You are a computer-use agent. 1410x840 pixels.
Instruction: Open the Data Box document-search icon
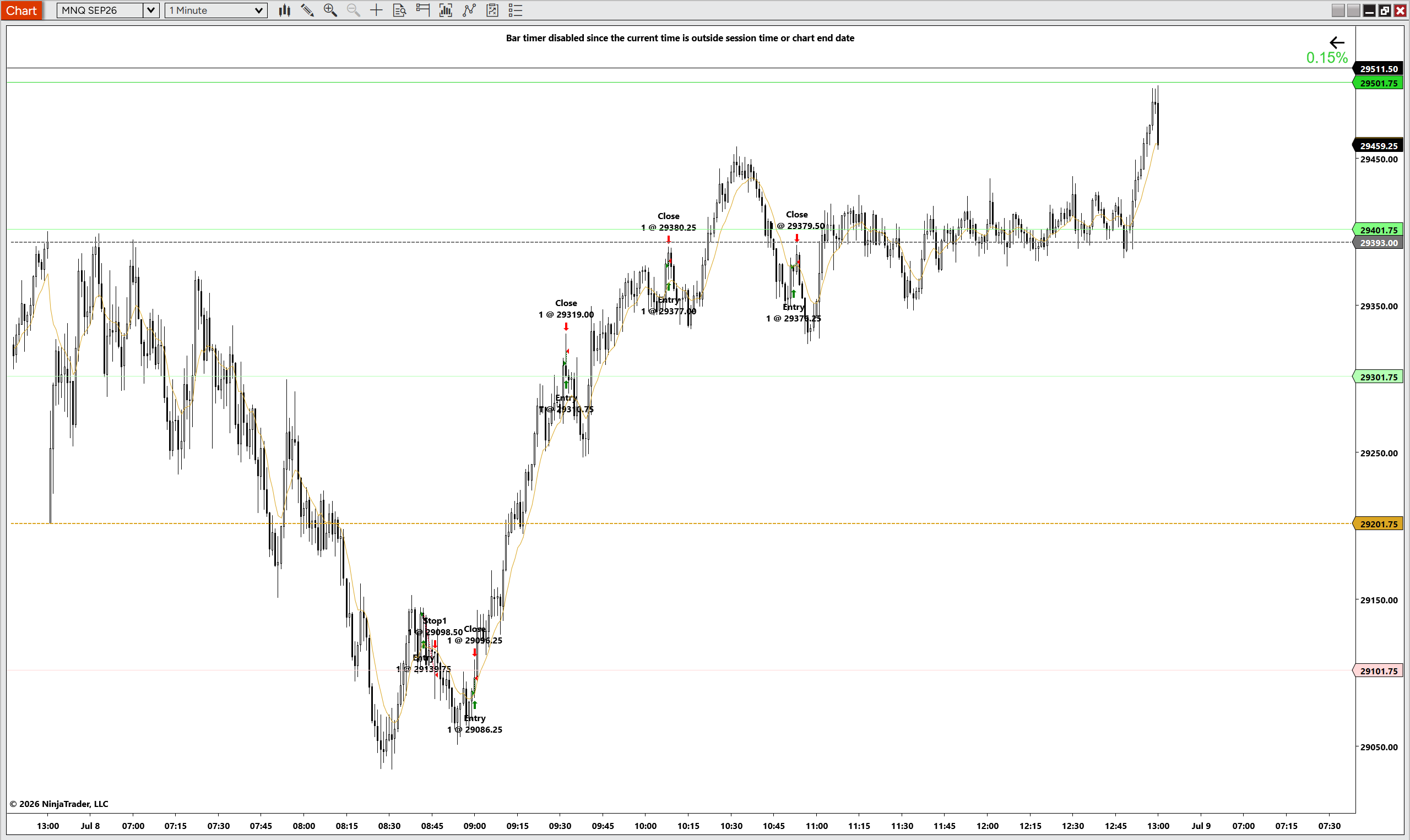tap(400, 10)
